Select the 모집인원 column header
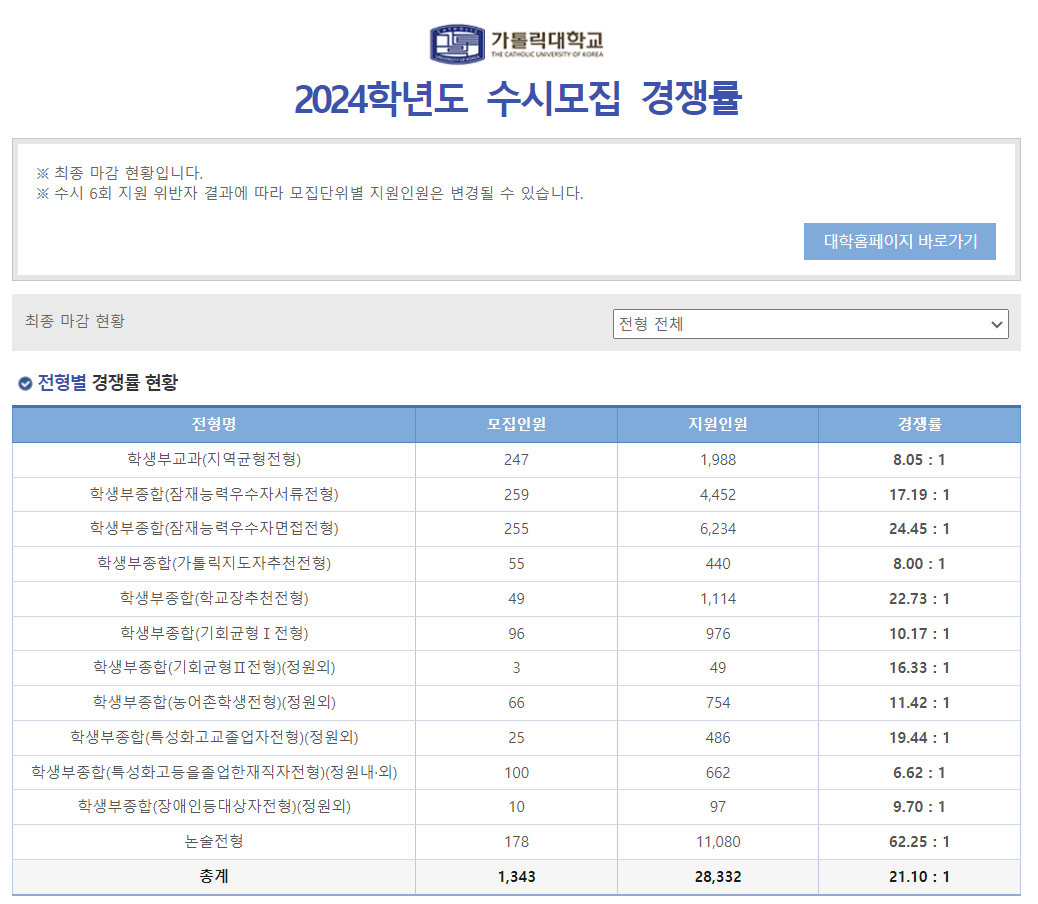1038x904 pixels. pos(516,425)
